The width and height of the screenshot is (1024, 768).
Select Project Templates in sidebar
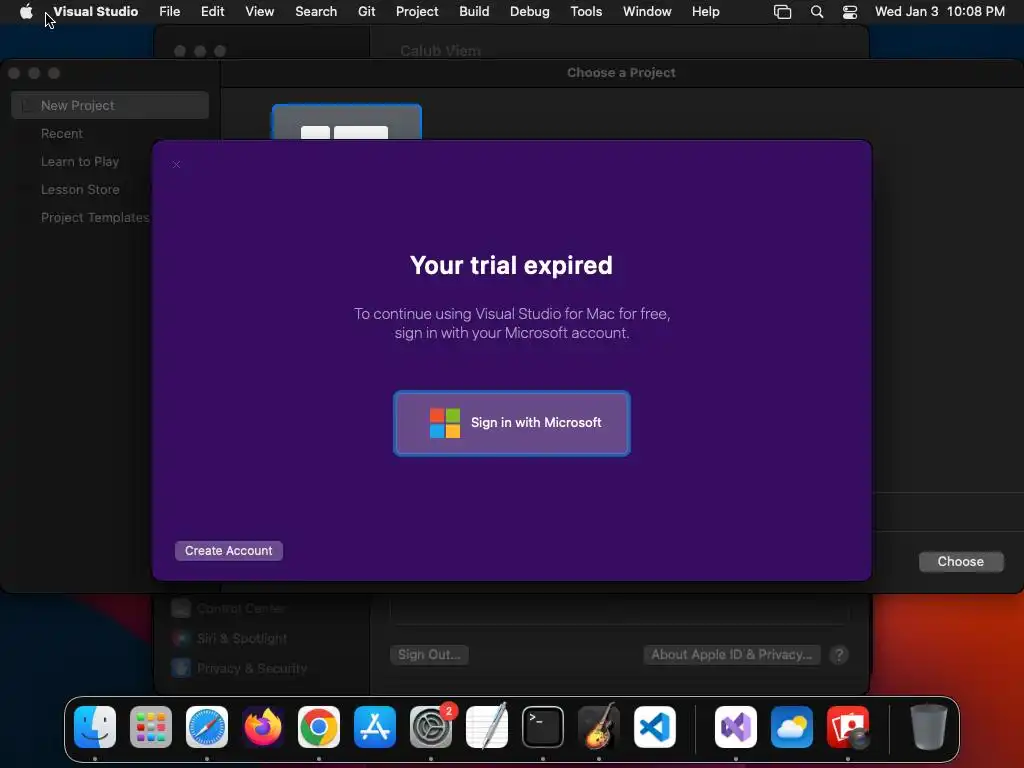coord(95,217)
